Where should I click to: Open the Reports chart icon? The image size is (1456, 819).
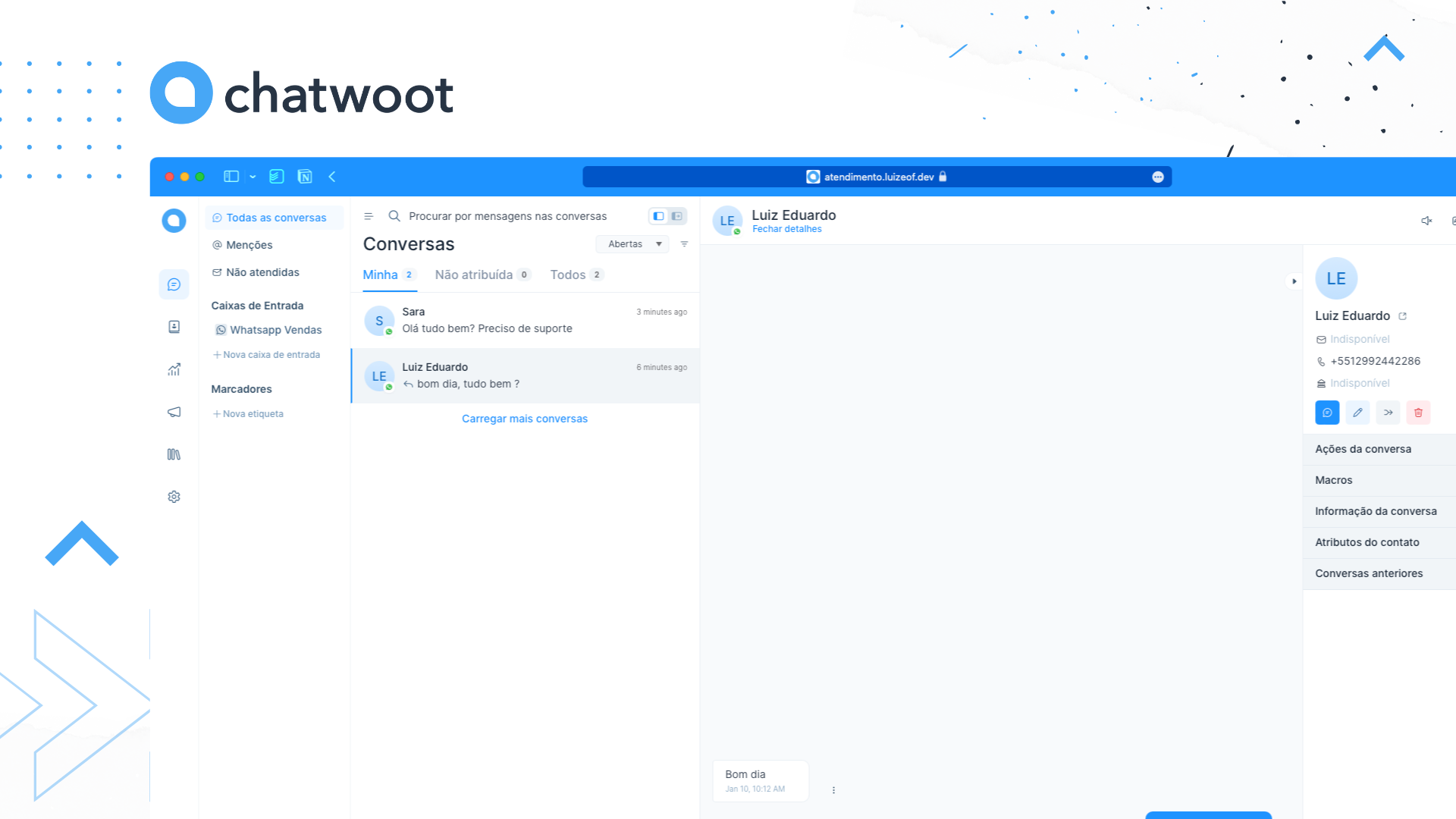pyautogui.click(x=174, y=369)
